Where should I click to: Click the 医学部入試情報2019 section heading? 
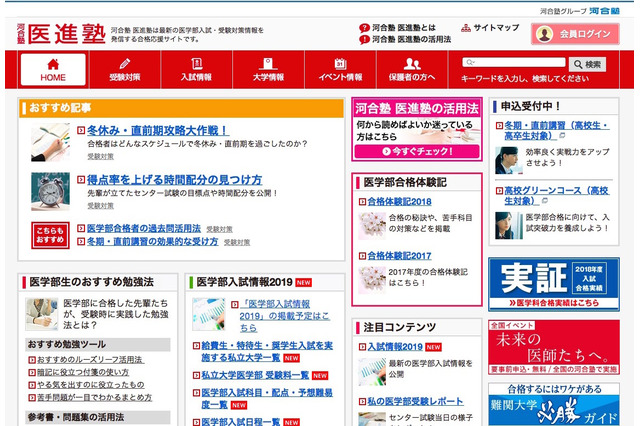pyautogui.click(x=244, y=282)
